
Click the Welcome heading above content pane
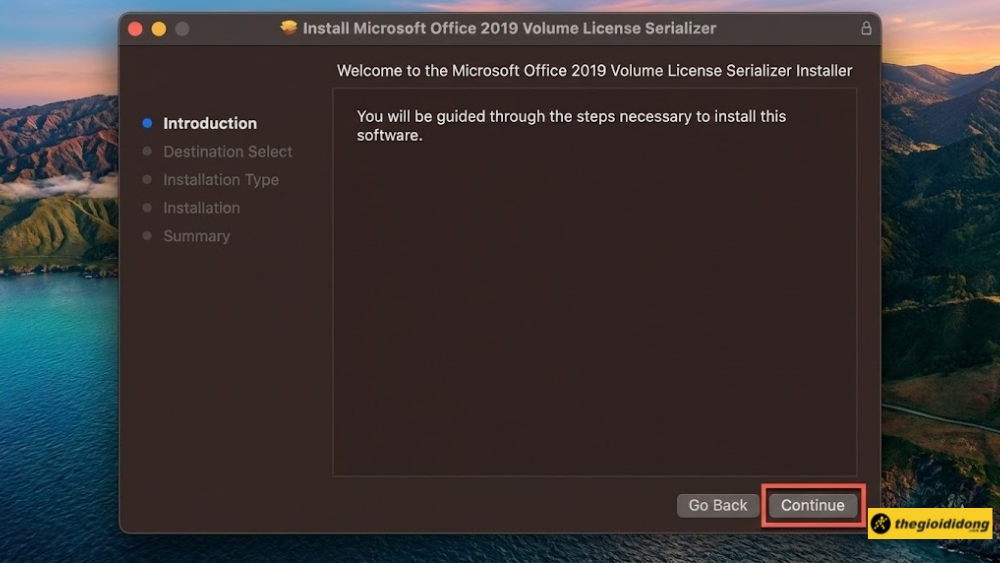594,71
